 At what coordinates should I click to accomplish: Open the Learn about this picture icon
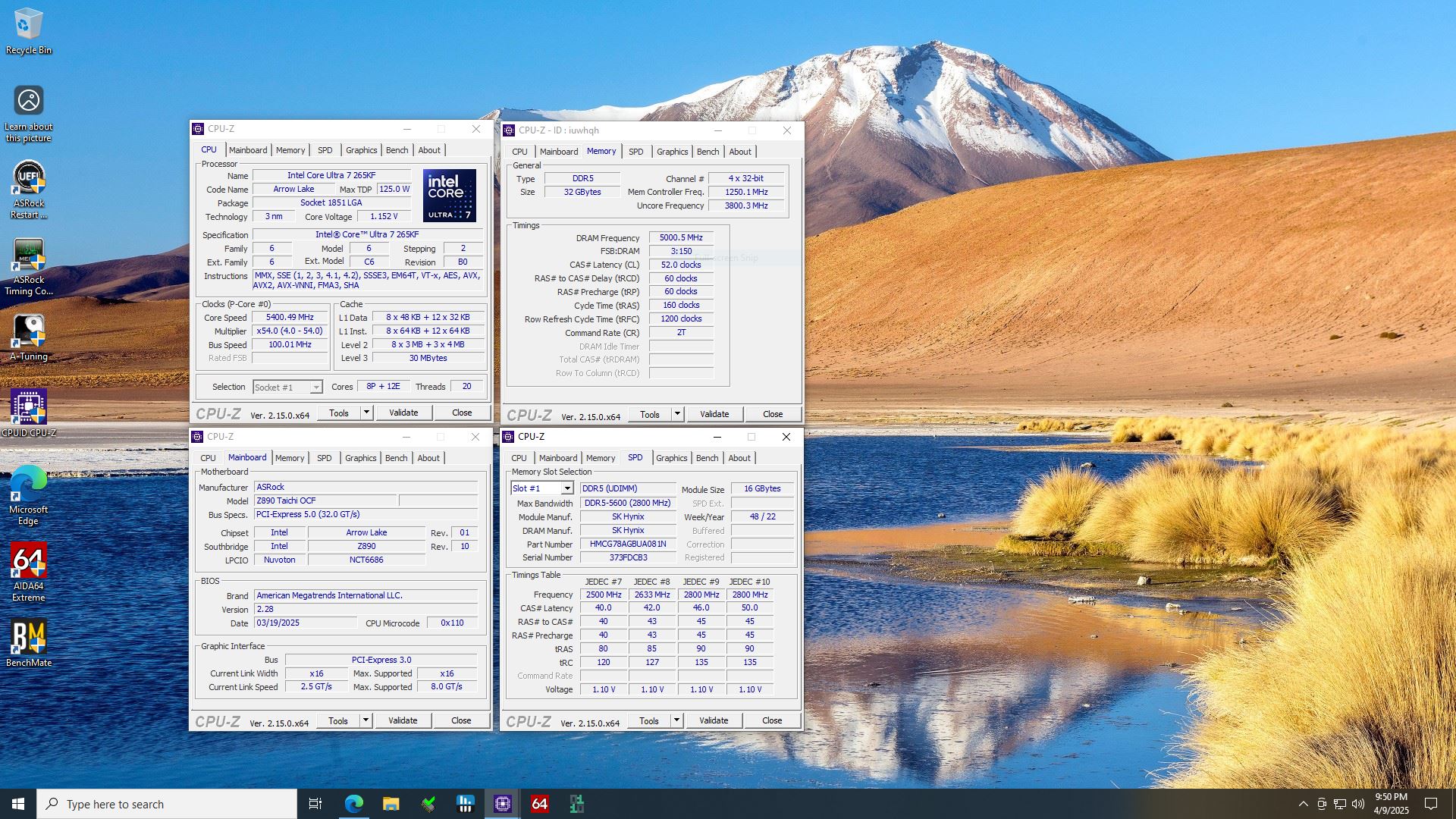pyautogui.click(x=29, y=114)
